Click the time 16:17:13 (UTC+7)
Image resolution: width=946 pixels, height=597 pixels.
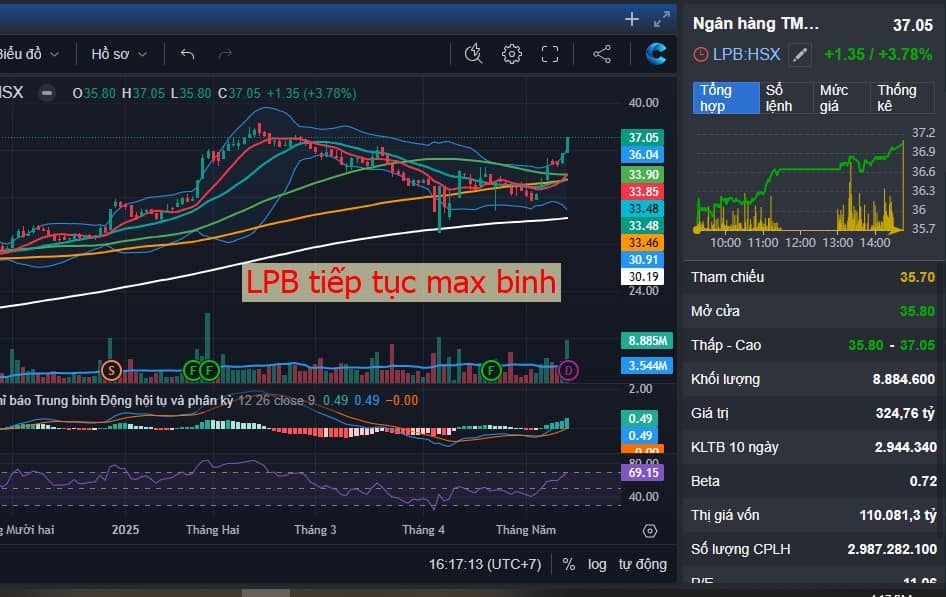[x=485, y=564]
